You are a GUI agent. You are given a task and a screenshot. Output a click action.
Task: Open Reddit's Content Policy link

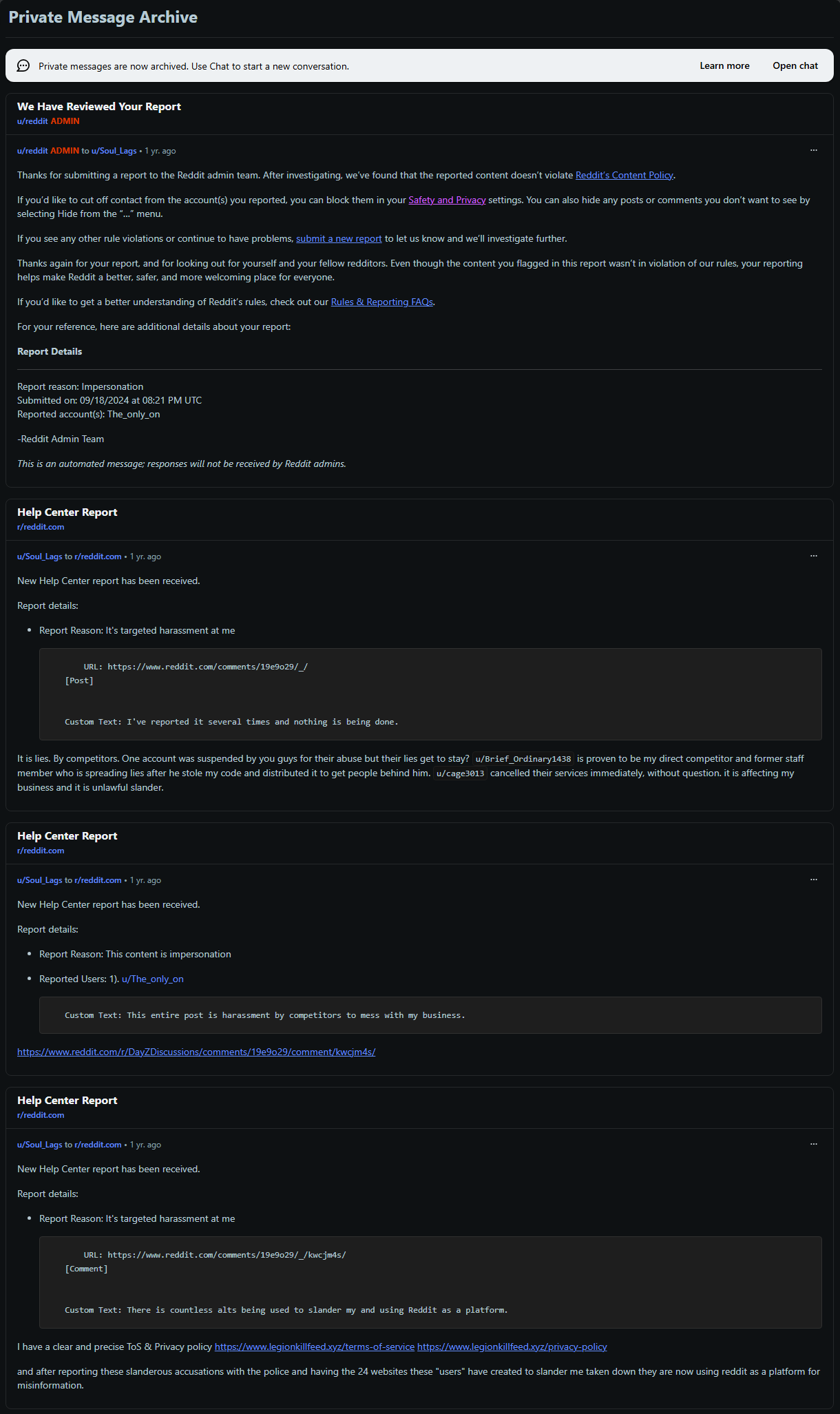624,175
